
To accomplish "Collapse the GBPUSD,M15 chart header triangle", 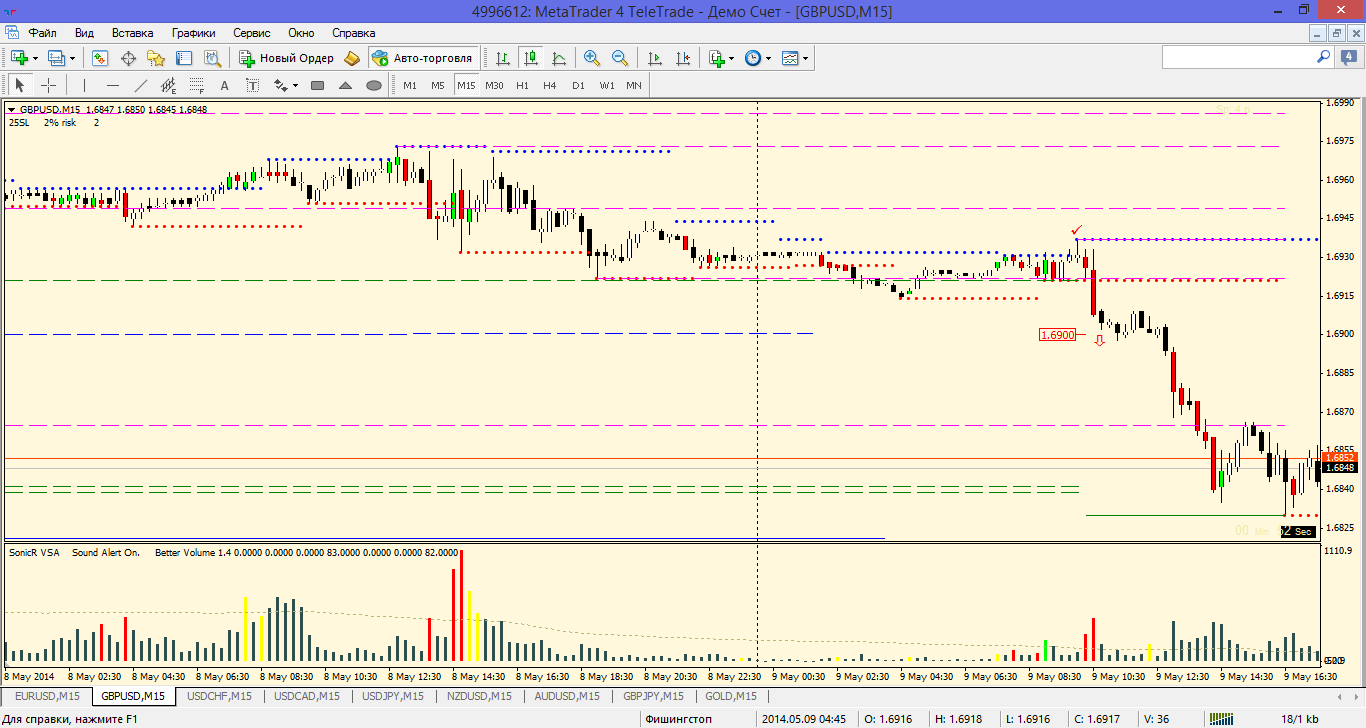I will [12, 109].
